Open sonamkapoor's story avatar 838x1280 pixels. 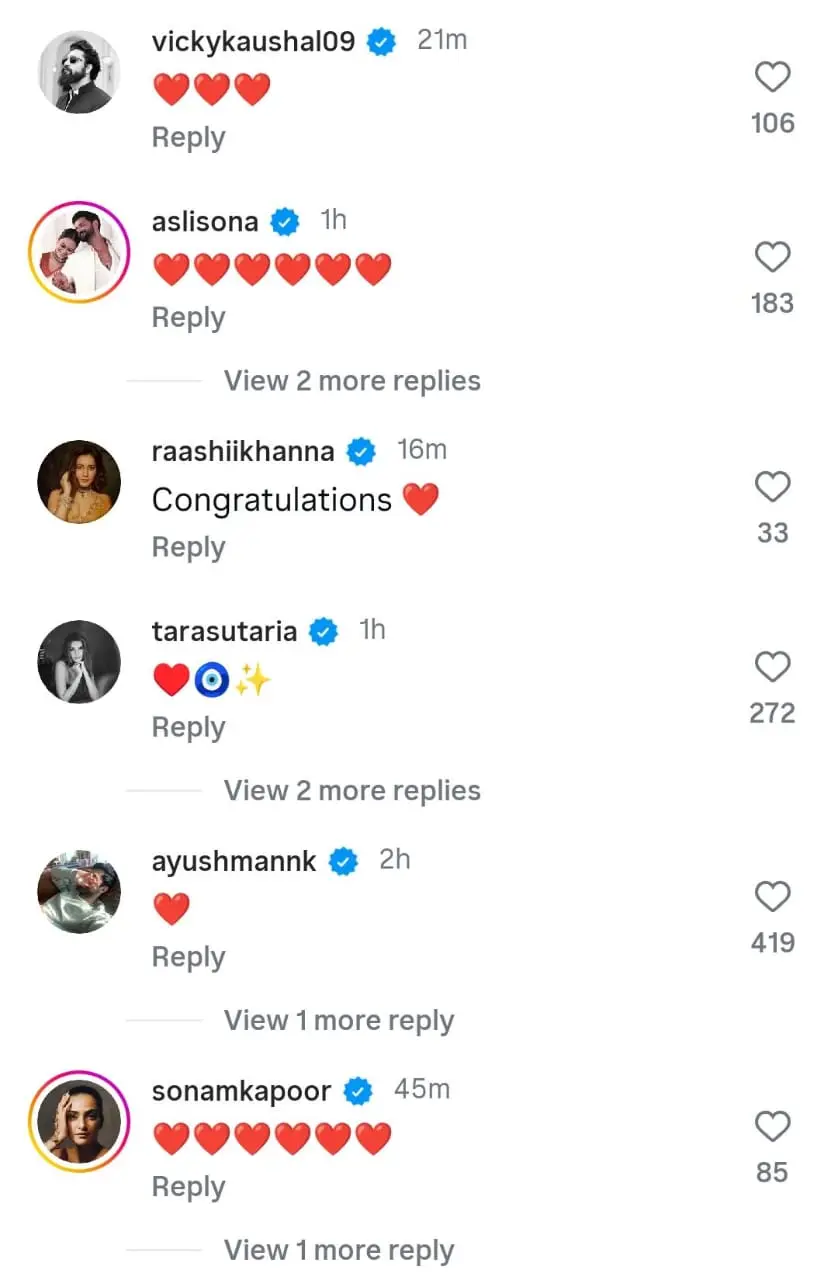pyautogui.click(x=79, y=1122)
